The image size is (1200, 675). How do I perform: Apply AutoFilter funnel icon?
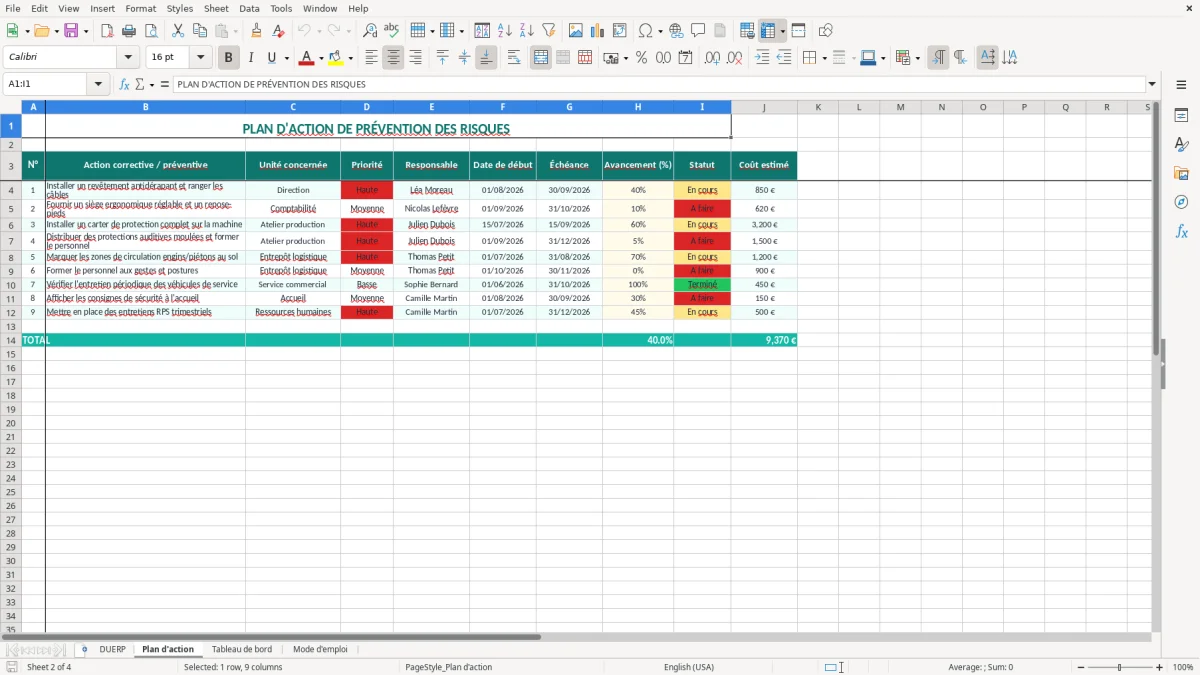pyautogui.click(x=549, y=31)
